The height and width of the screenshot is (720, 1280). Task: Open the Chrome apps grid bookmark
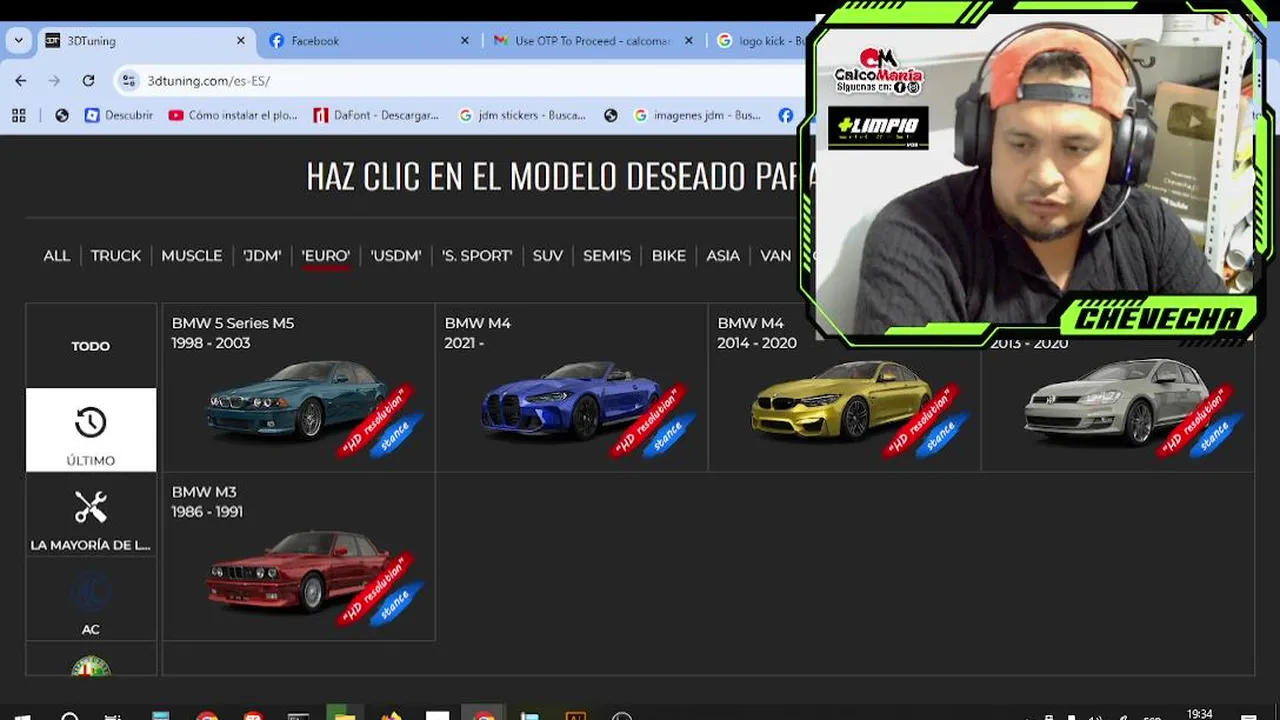pos(19,115)
